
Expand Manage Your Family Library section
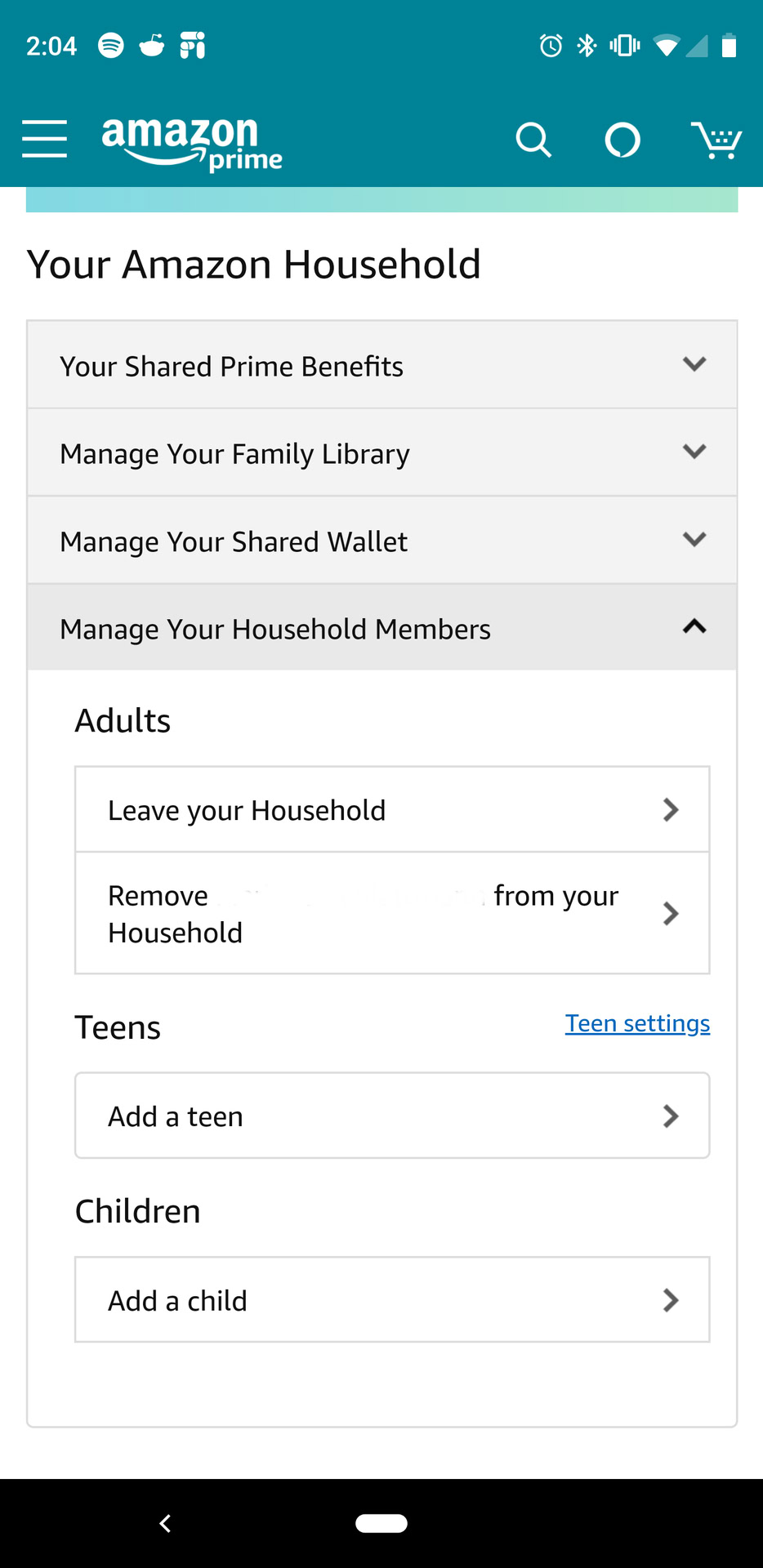[382, 452]
